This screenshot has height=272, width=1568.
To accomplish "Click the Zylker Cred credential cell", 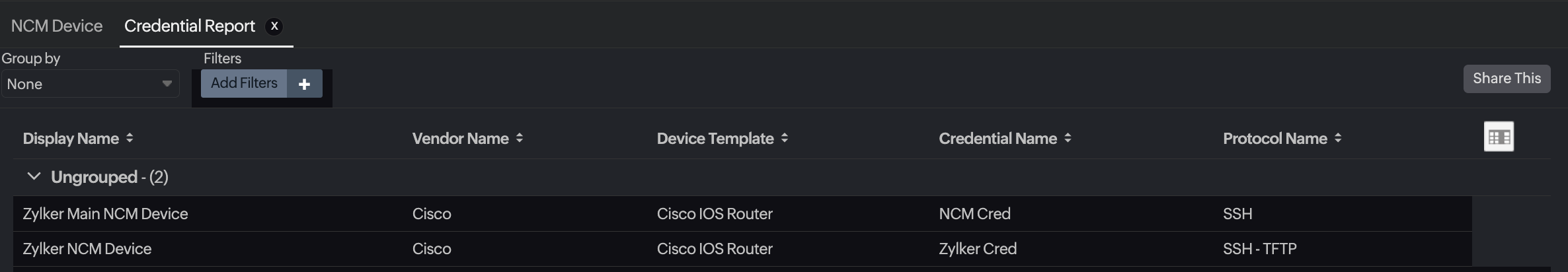I will 978,249.
